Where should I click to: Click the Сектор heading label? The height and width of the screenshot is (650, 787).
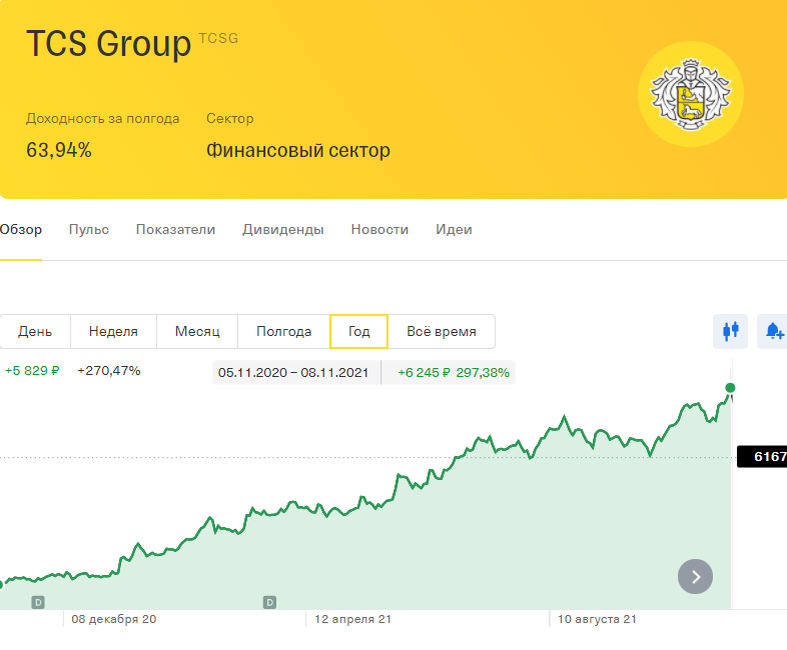coord(230,119)
